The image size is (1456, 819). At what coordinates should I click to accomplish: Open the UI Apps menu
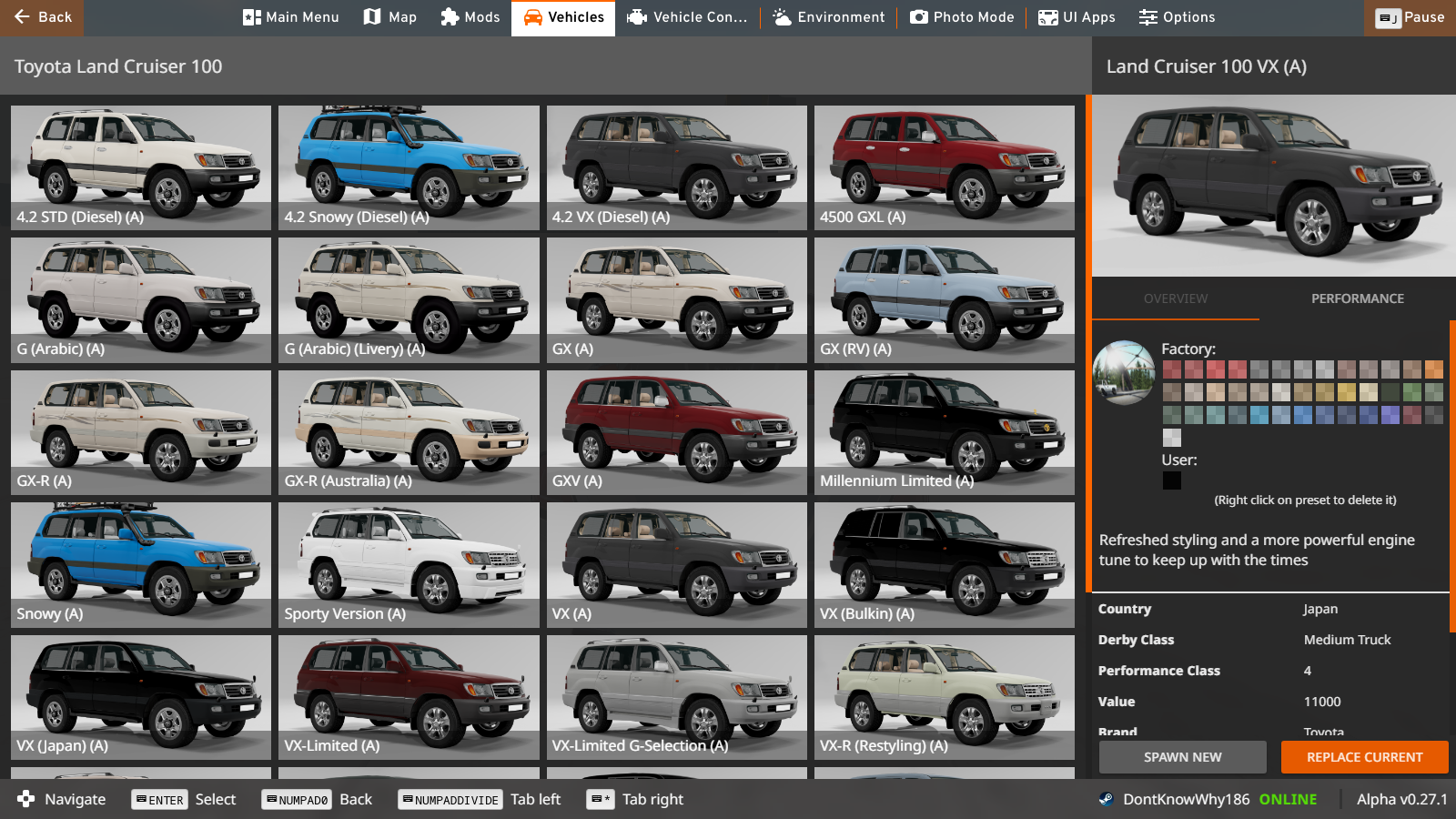1077,17
